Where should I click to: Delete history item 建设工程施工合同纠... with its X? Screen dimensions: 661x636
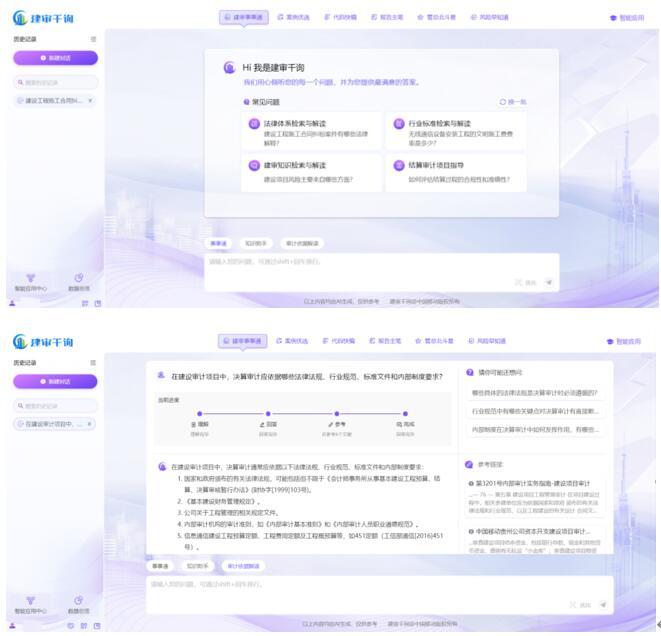(90, 100)
